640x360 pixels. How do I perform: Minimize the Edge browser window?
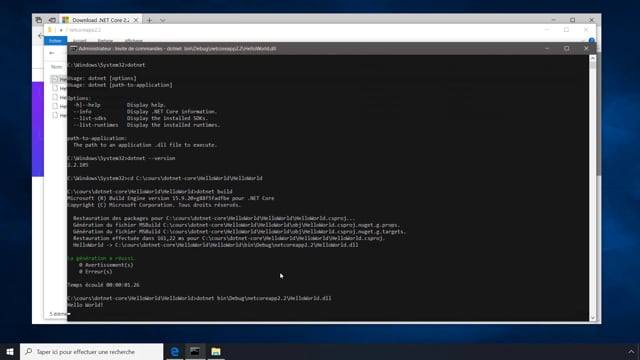pyautogui.click(x=553, y=20)
